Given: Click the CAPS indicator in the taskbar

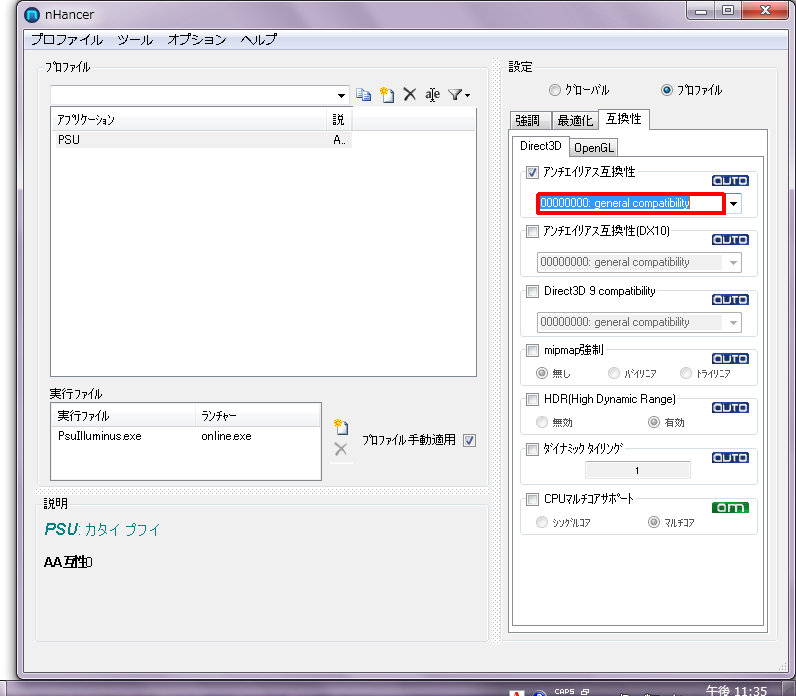Looking at the screenshot, I should (x=565, y=691).
